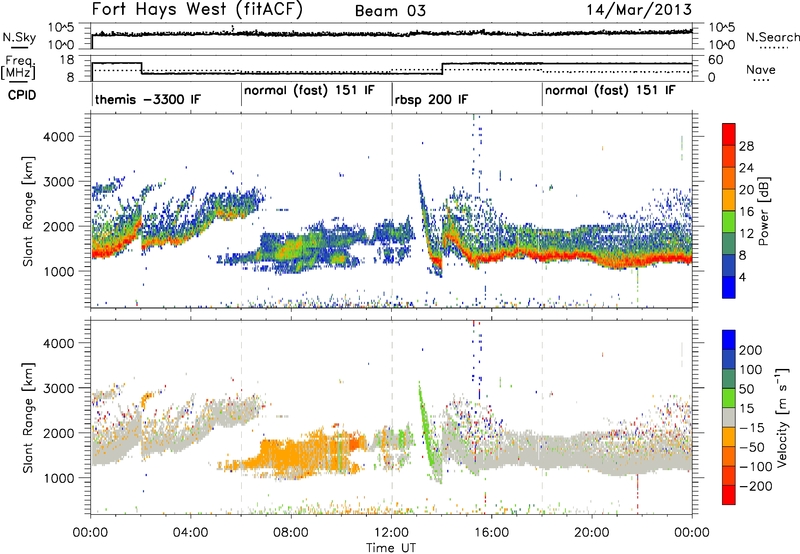Image resolution: width=800 pixels, height=554 pixels.
Task: Click the gray 15 velocity color band
Action: coord(729,418)
